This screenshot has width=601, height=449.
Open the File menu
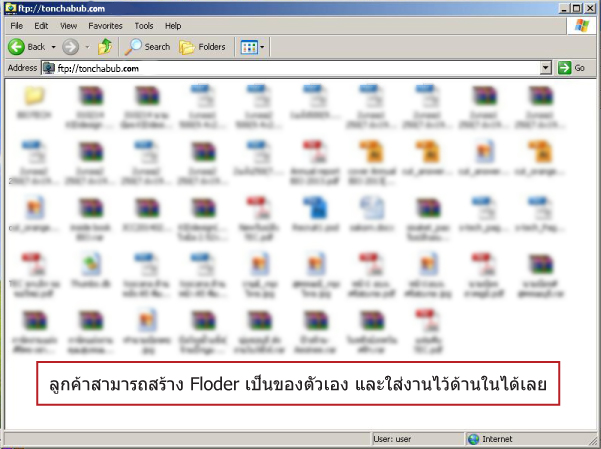pos(17,25)
